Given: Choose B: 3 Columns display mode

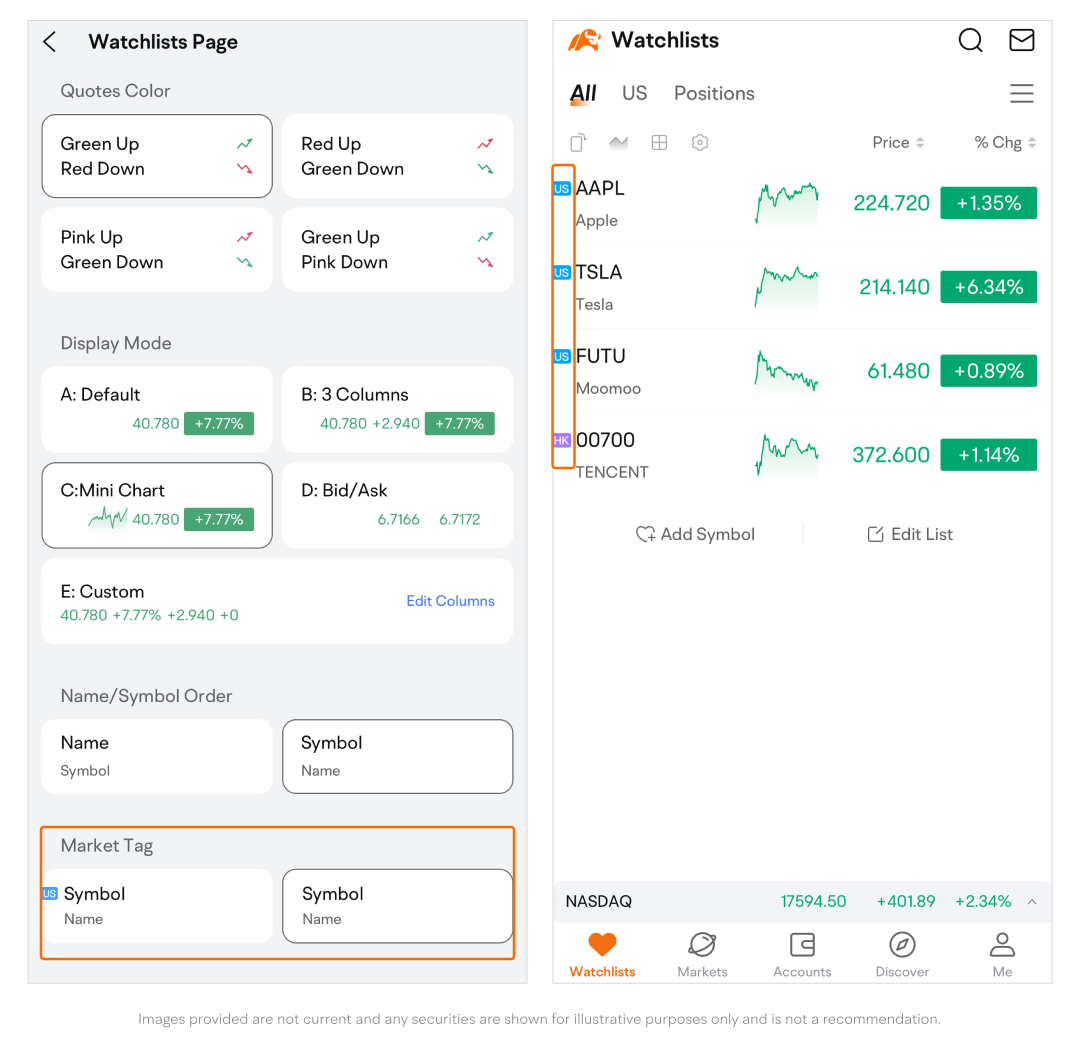Looking at the screenshot, I should tap(397, 409).
